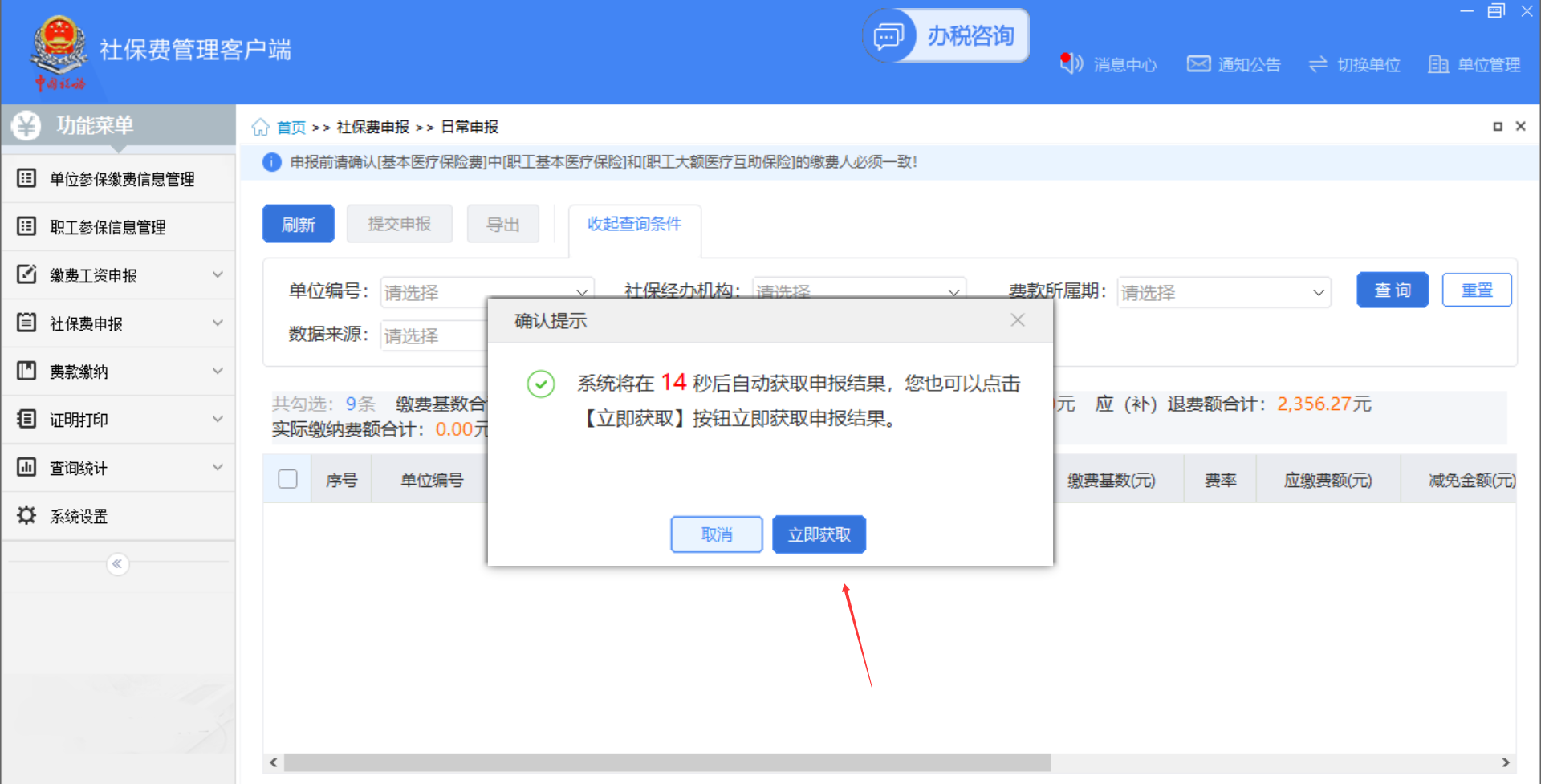
Task: Collapse sidebar with double-chevron icon
Action: point(117,564)
